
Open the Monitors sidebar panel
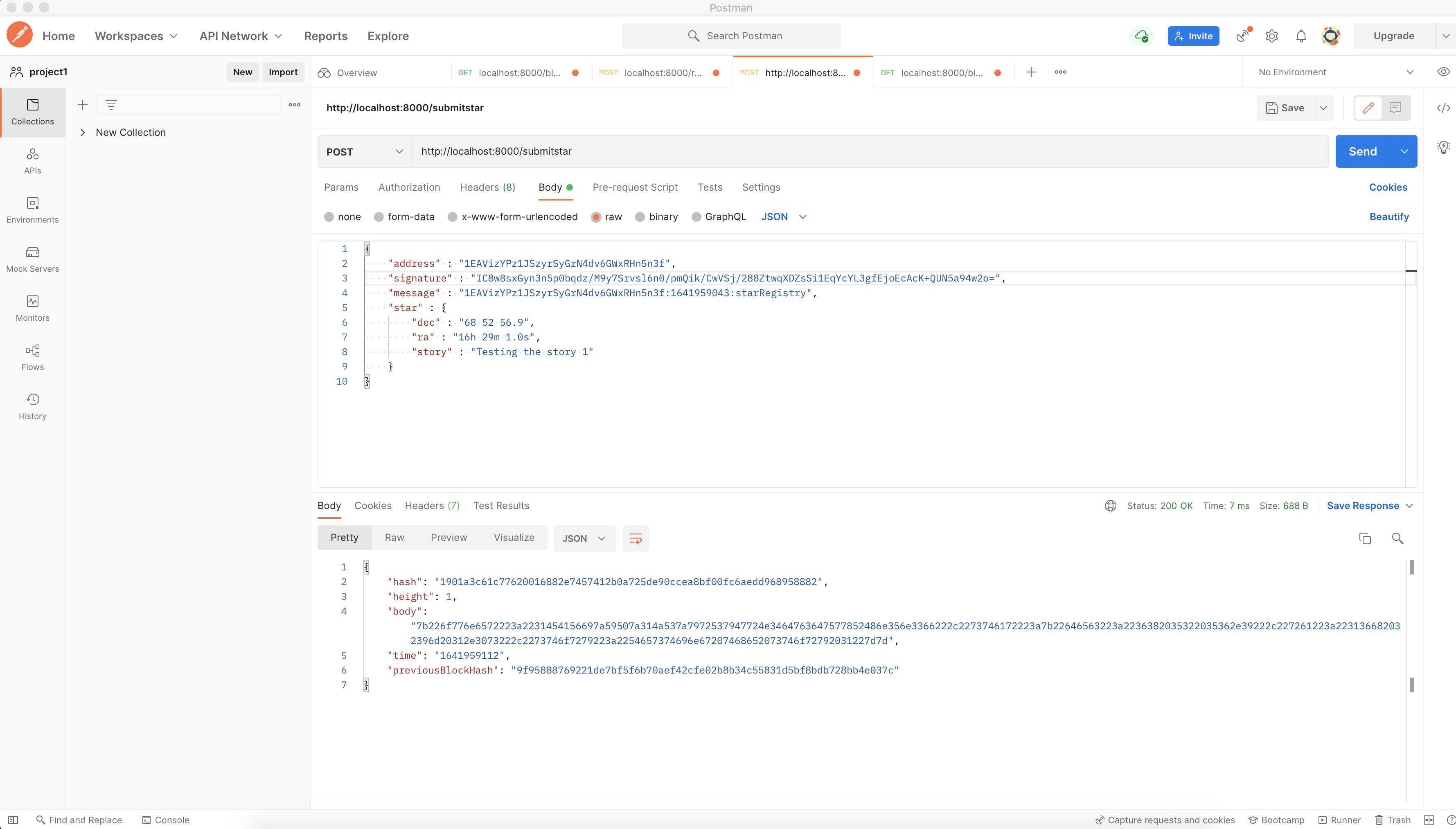(x=32, y=308)
